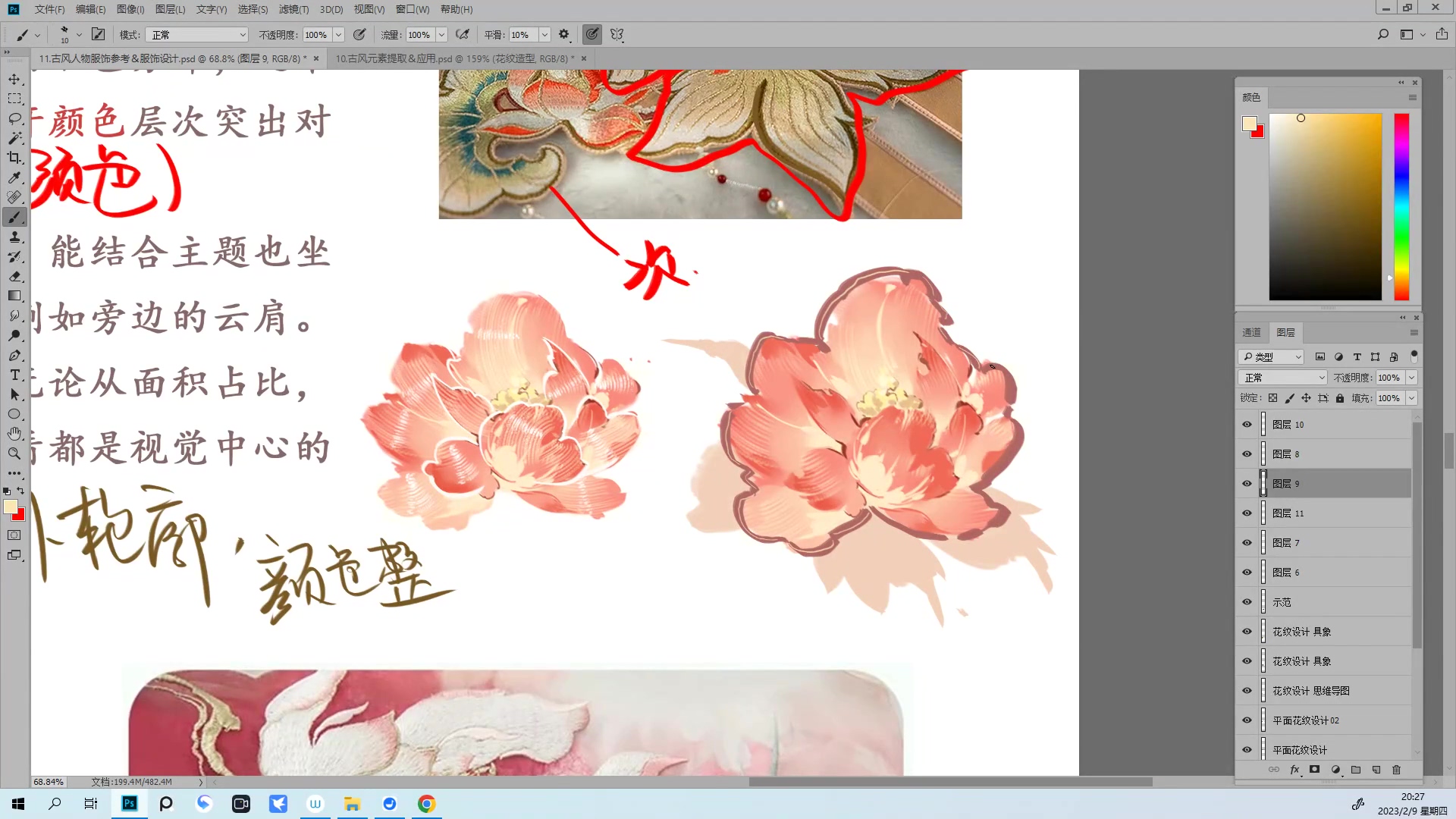Open smoothing options gear icon

563,34
